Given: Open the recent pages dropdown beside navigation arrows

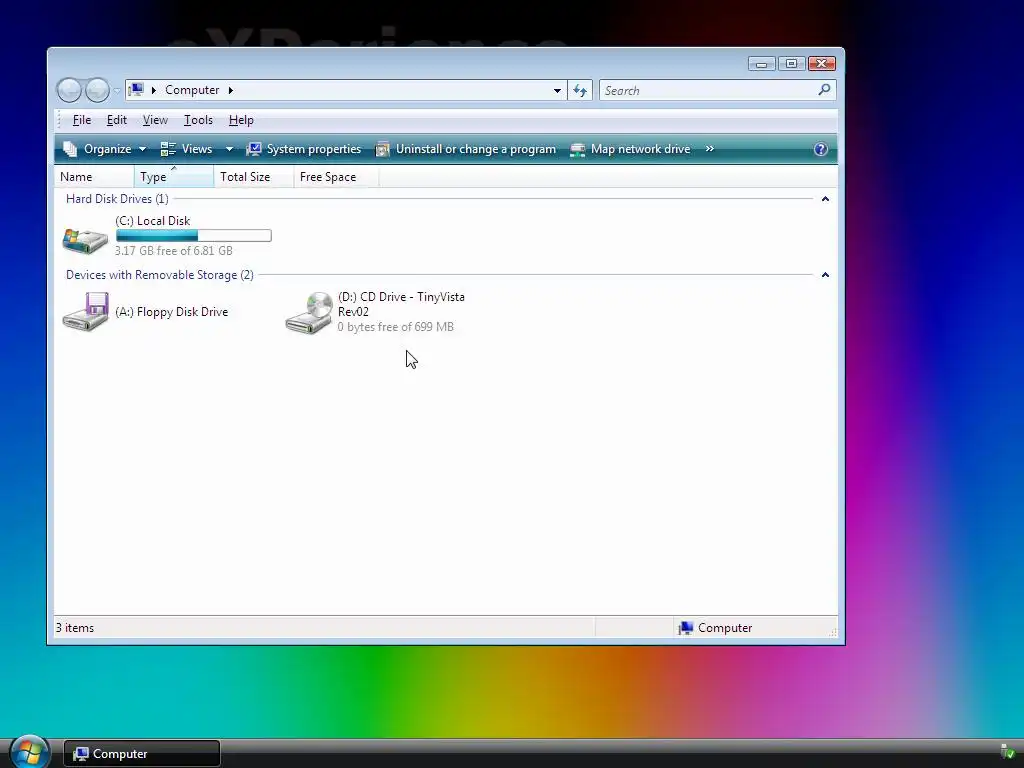Looking at the screenshot, I should point(117,90).
